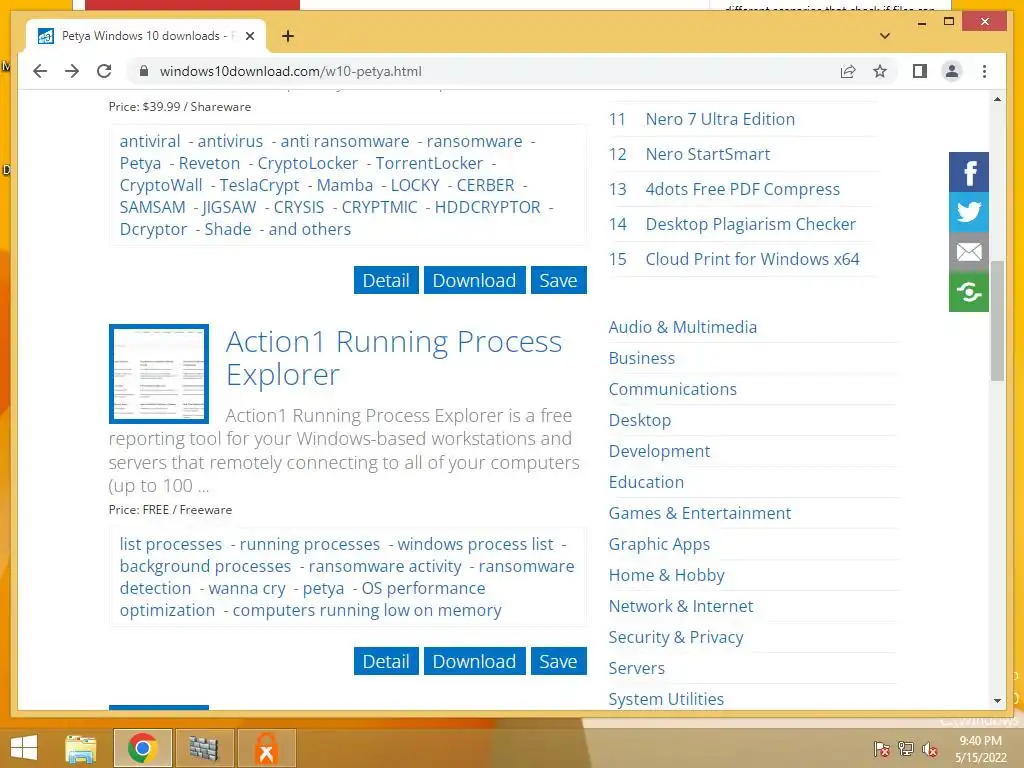Screen dimensions: 1024x768
Task: Click the HDDCRYPTOR tag
Action: click(x=487, y=207)
